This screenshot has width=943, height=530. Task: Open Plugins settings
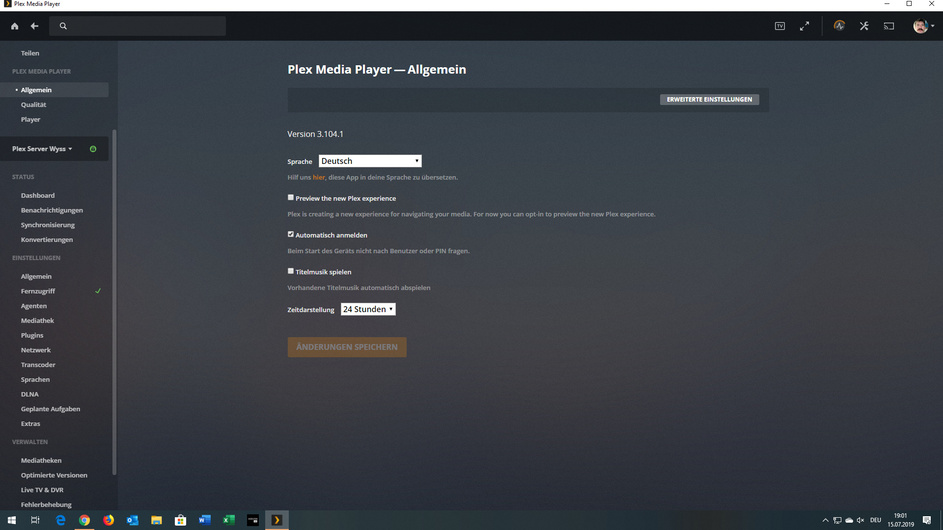(32, 335)
